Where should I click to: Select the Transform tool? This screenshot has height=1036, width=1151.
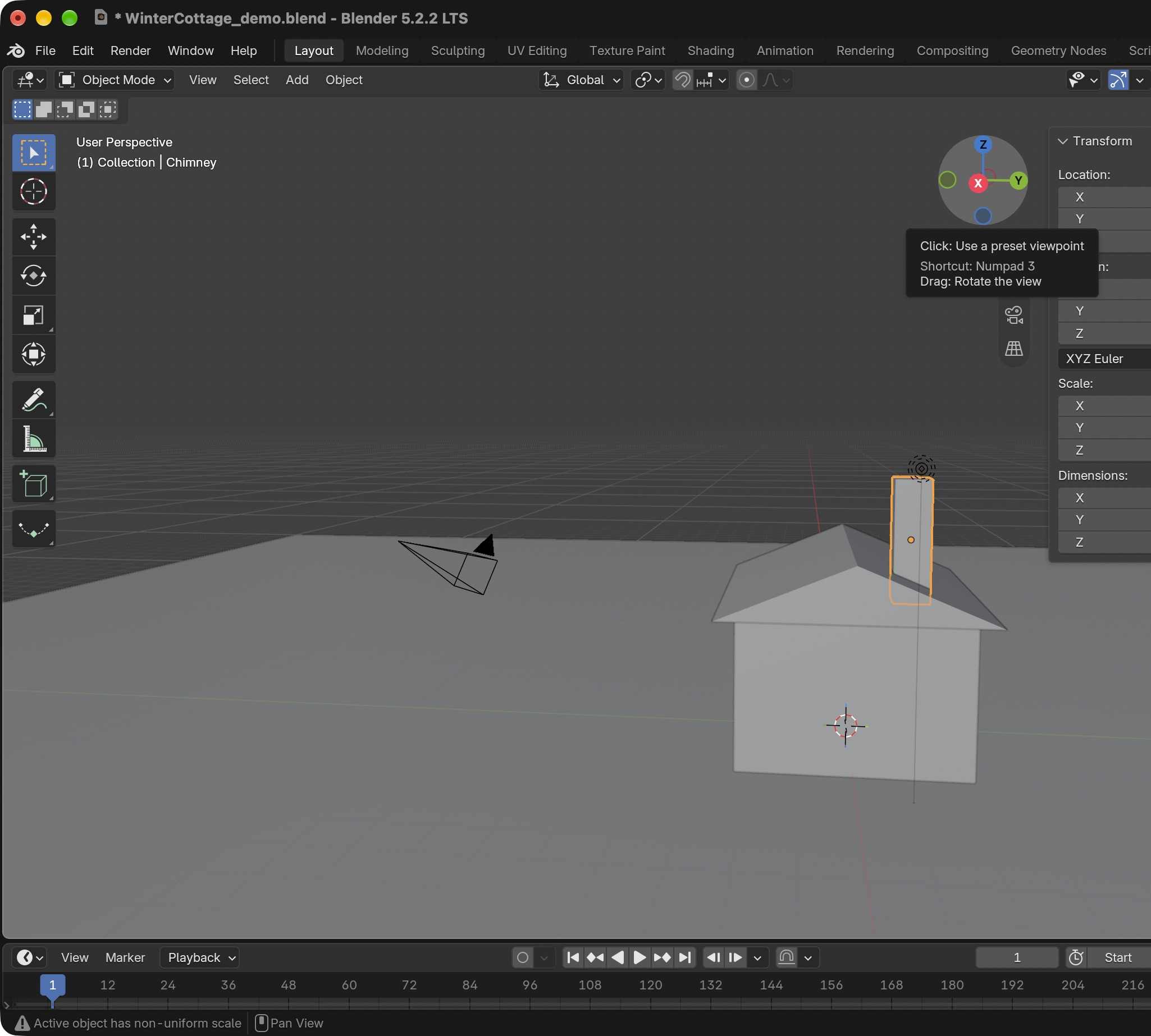[34, 354]
